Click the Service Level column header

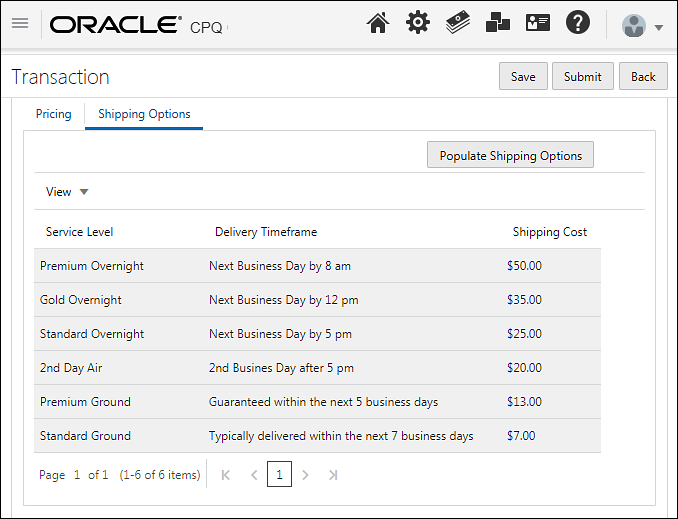pos(79,232)
